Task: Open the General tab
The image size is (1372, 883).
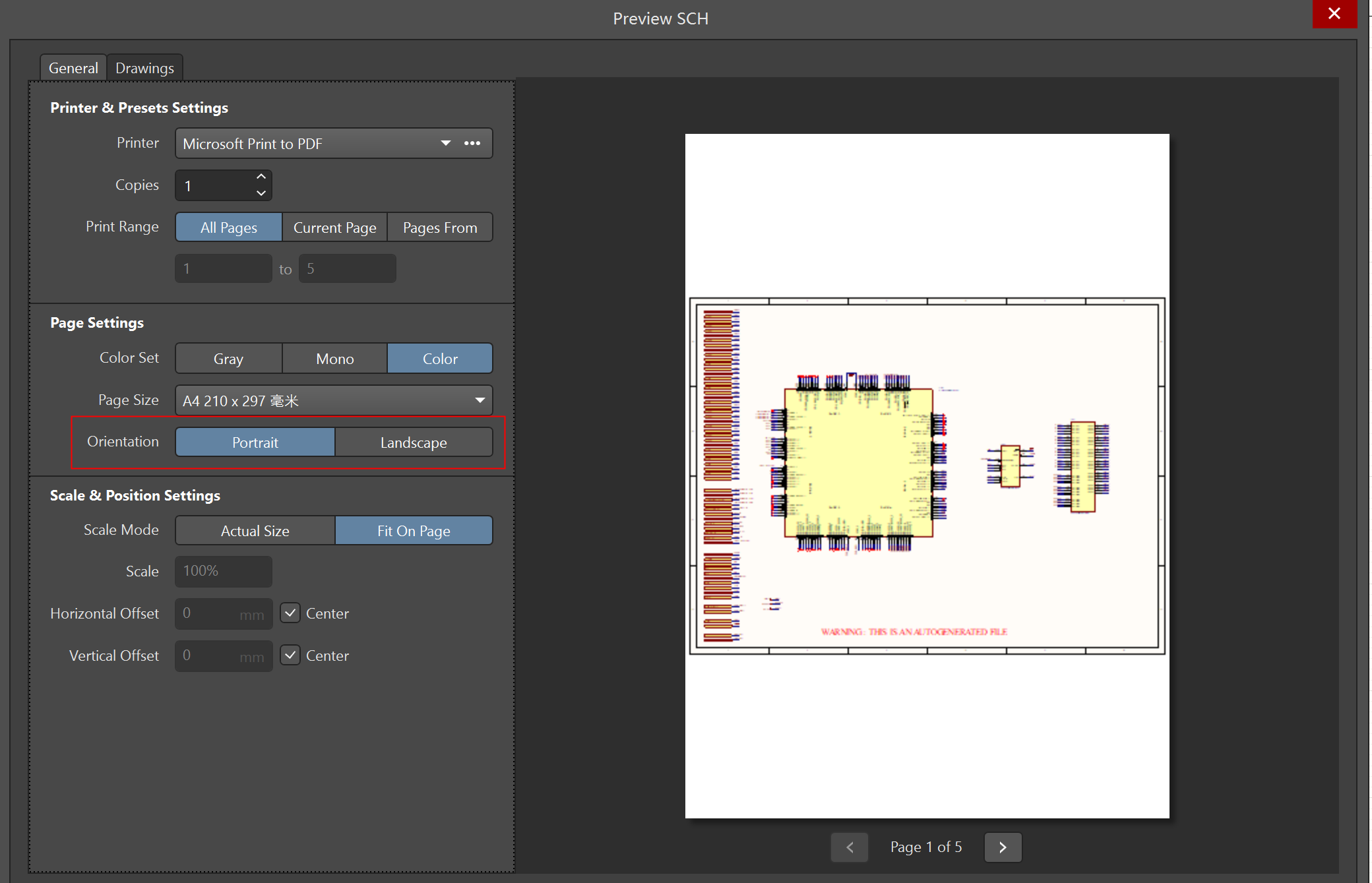Action: click(x=73, y=68)
